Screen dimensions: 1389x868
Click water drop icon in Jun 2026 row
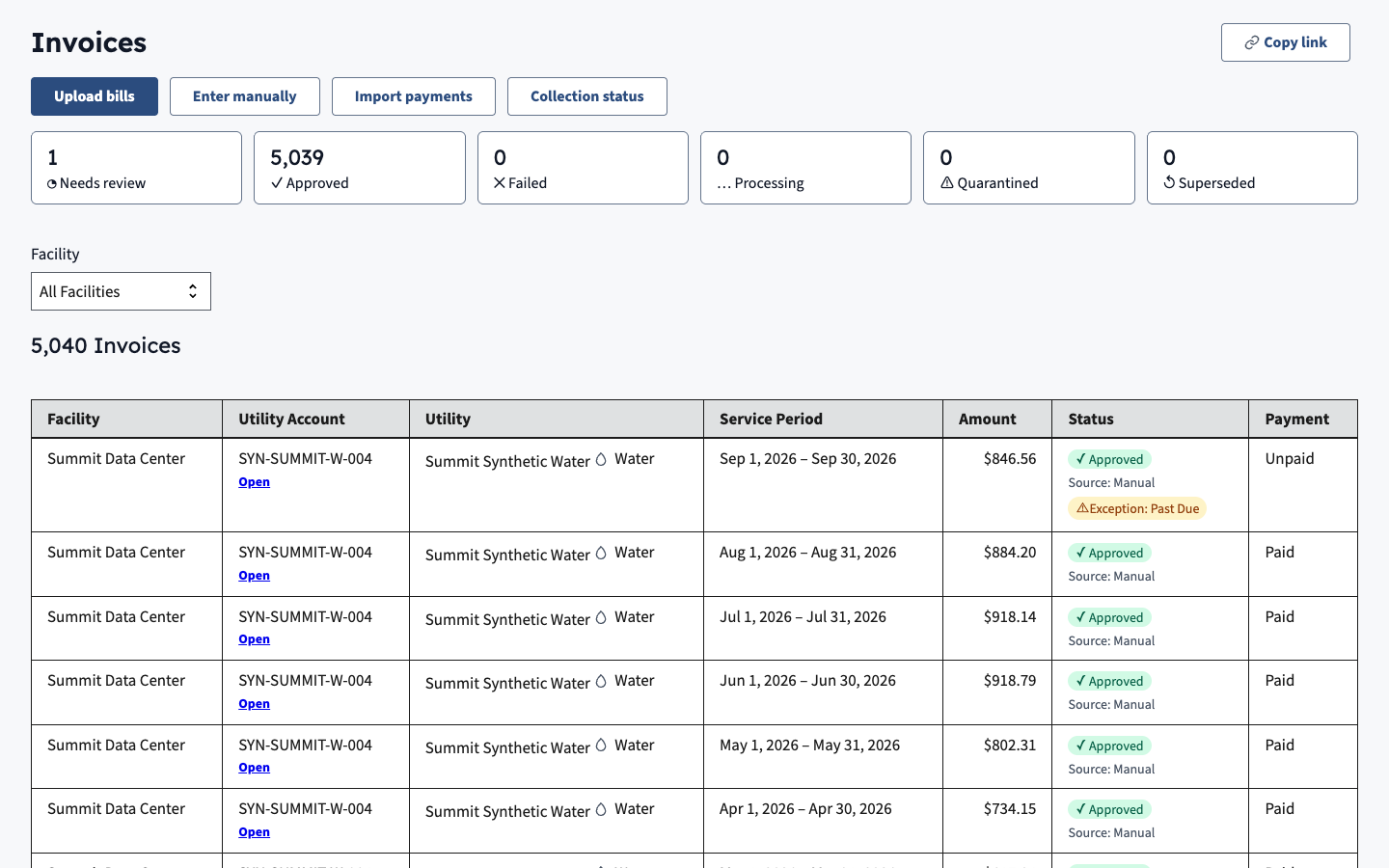click(x=601, y=681)
